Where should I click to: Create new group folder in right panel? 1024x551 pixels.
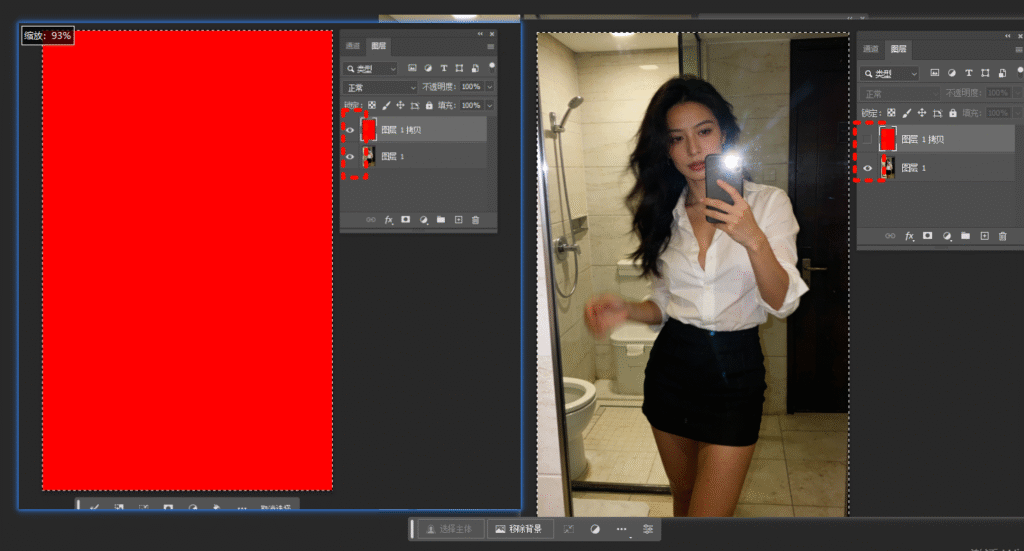click(965, 236)
